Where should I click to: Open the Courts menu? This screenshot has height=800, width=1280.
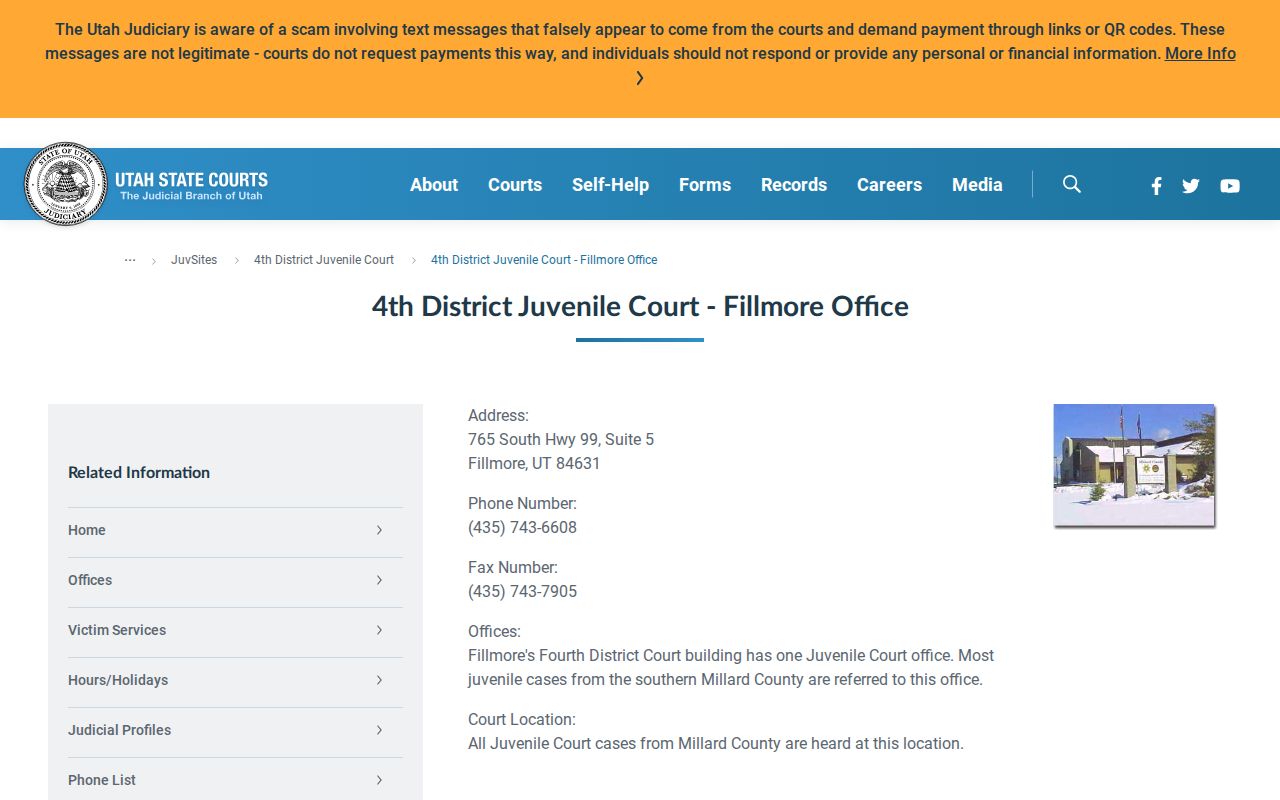[515, 185]
